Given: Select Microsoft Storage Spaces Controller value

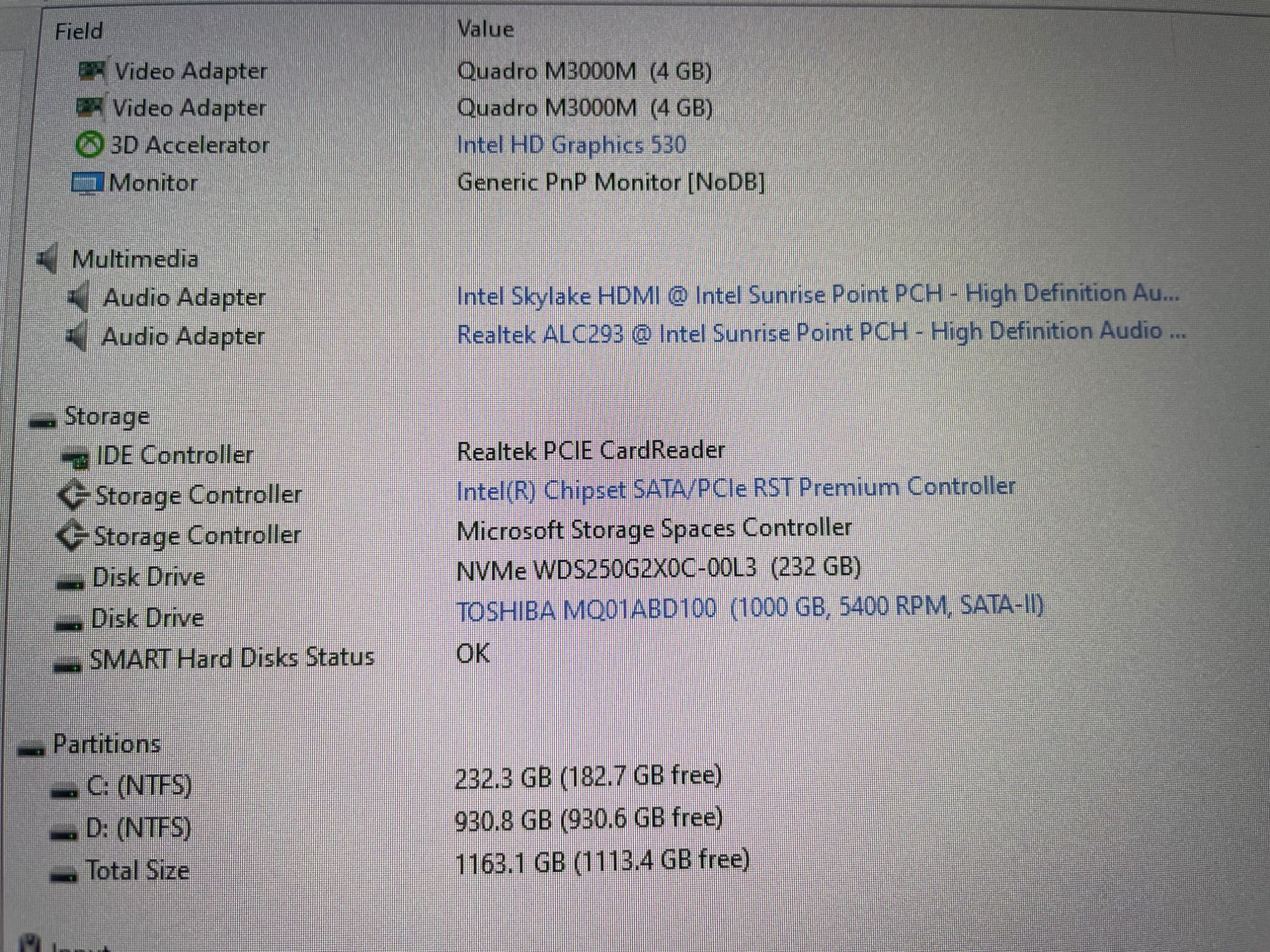Looking at the screenshot, I should tap(654, 529).
